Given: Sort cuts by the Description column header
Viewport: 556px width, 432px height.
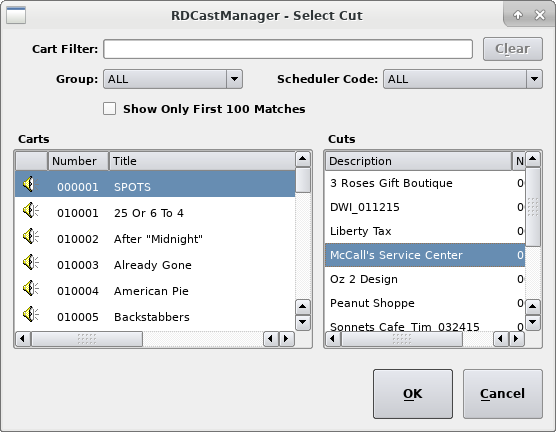Looking at the screenshot, I should pos(418,161).
